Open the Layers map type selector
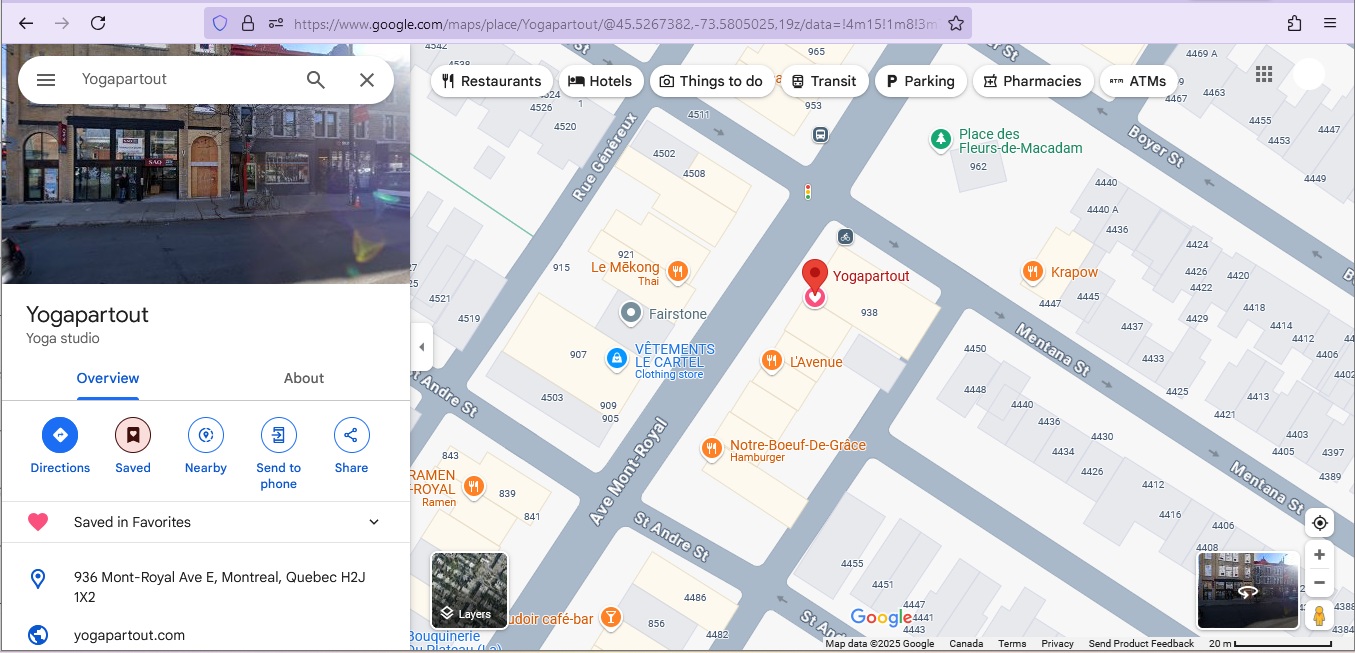This screenshot has width=1355, height=653. click(x=469, y=590)
